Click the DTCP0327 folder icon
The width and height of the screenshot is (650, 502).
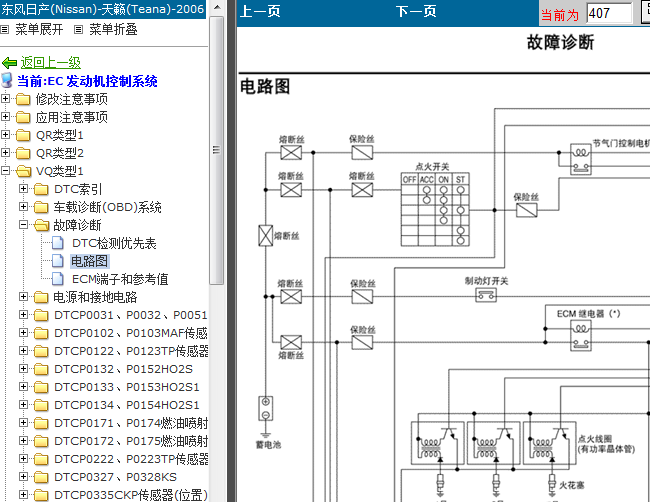(x=41, y=477)
